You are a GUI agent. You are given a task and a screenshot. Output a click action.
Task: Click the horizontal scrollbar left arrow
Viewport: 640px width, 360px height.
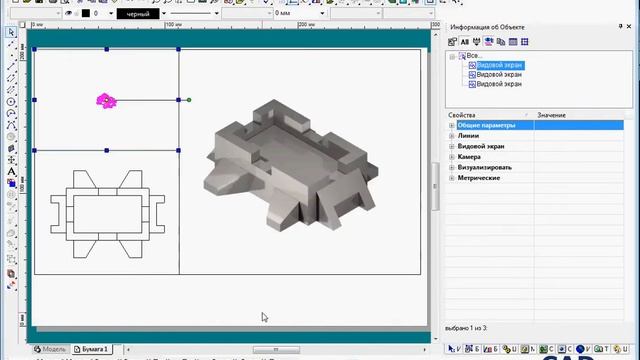tap(128, 350)
